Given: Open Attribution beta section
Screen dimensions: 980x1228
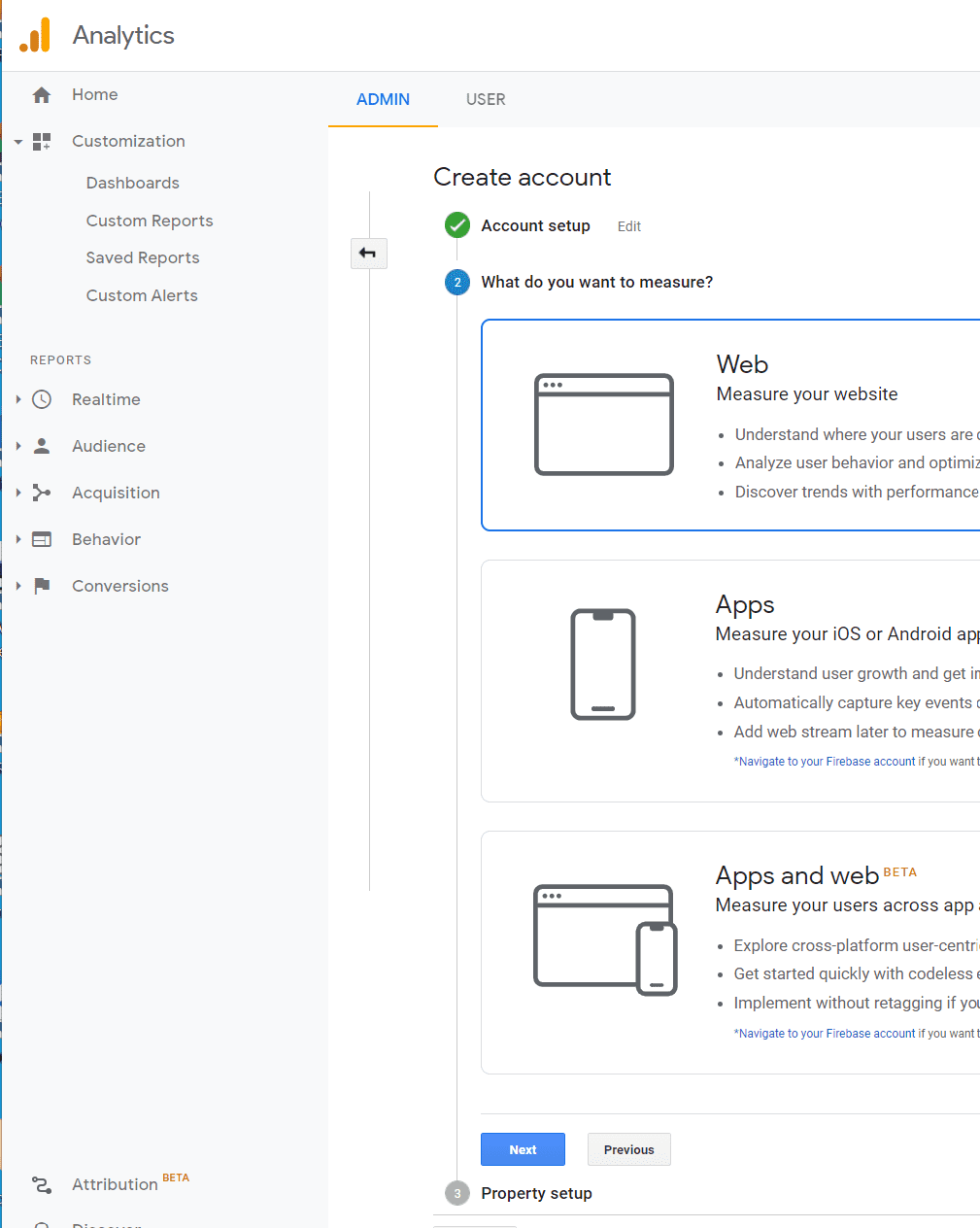Looking at the screenshot, I should coord(115,1184).
